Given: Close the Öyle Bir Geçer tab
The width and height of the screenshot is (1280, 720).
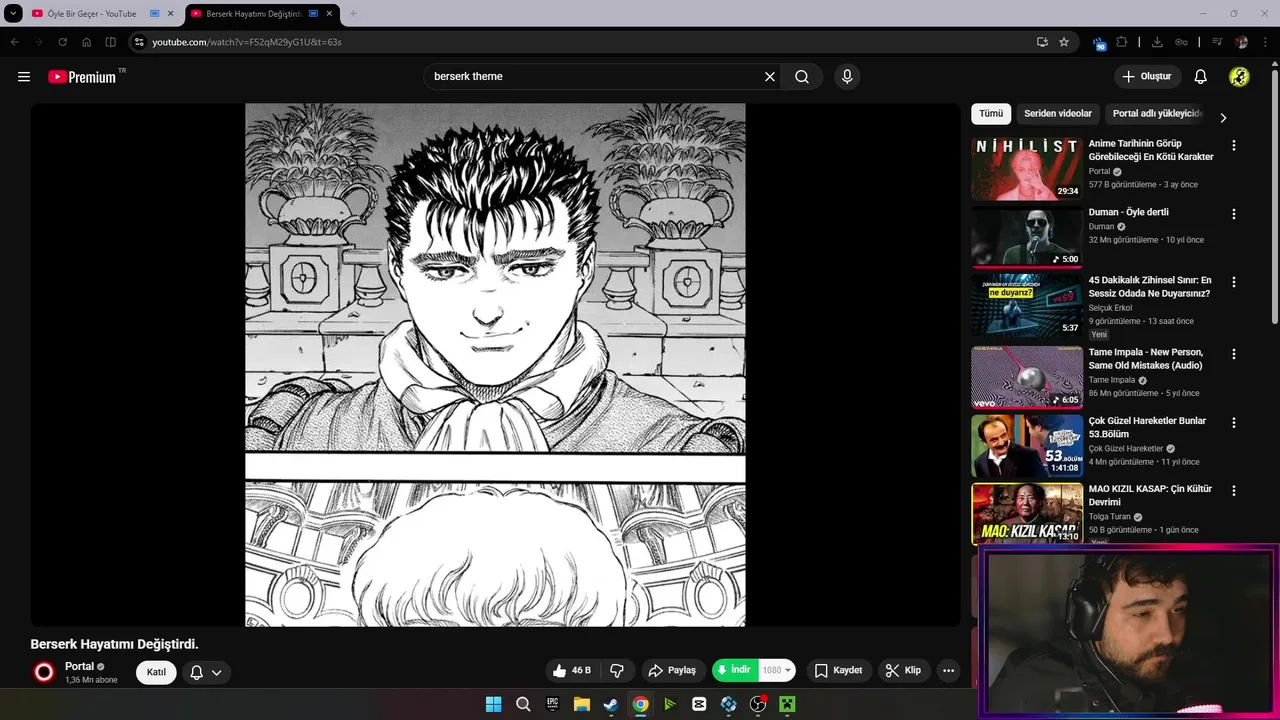Looking at the screenshot, I should [170, 14].
